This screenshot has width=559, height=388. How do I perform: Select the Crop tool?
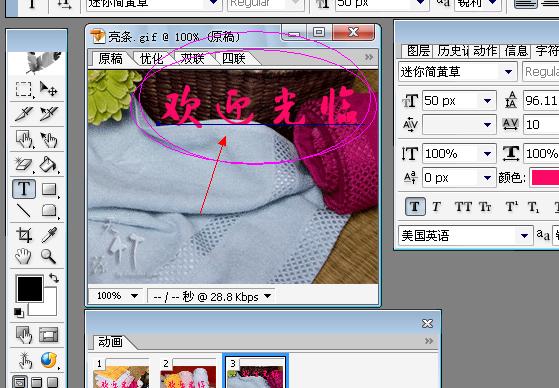24,235
